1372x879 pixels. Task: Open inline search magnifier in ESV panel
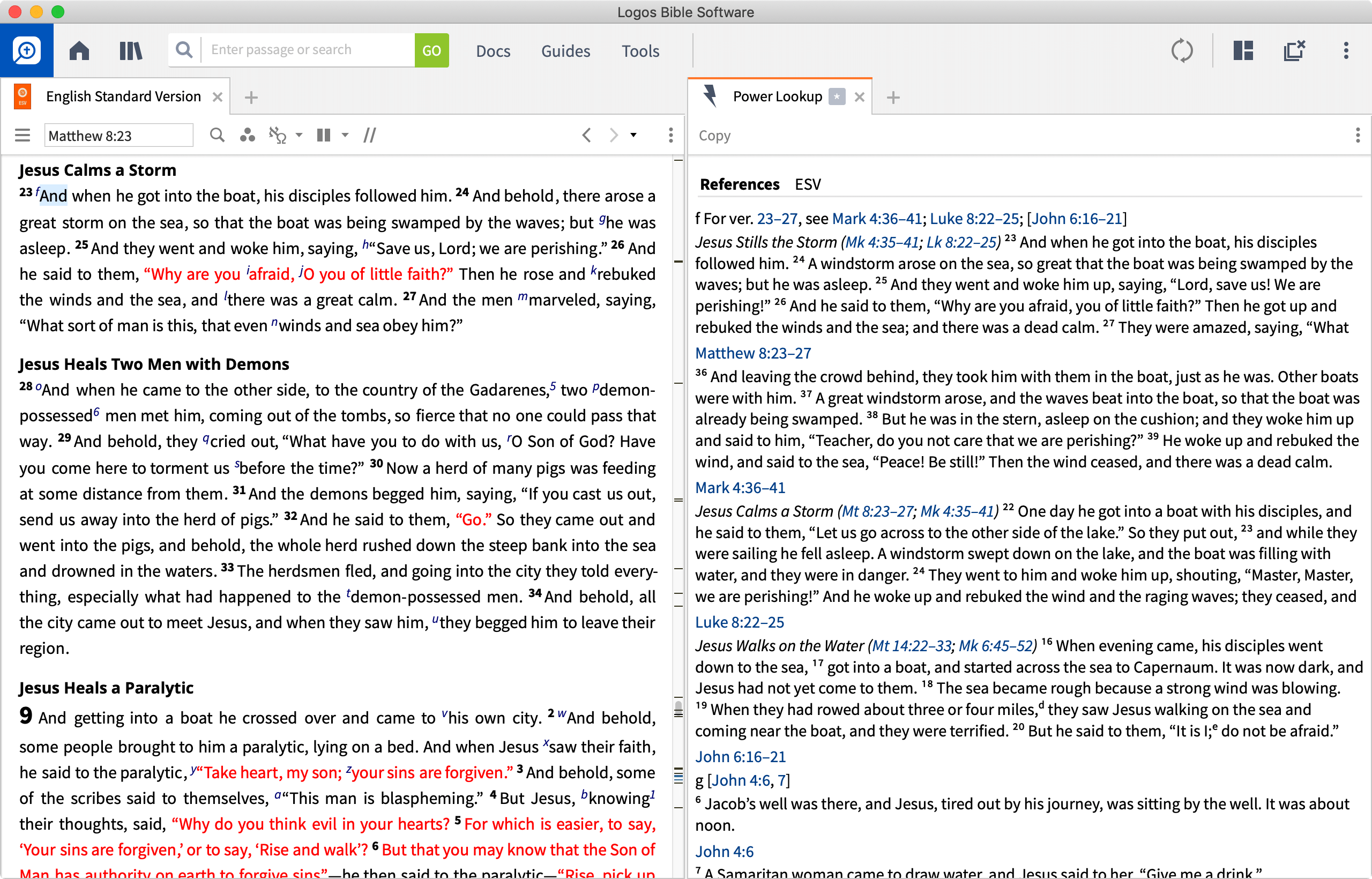pyautogui.click(x=217, y=135)
